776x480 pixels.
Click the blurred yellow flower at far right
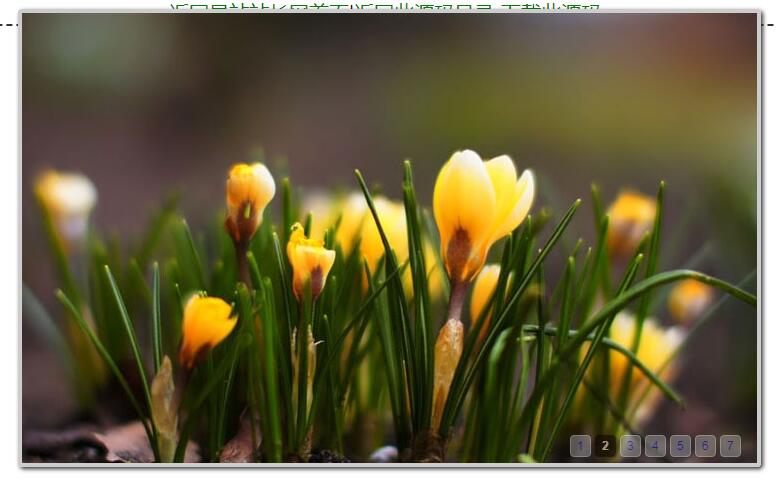(632, 215)
